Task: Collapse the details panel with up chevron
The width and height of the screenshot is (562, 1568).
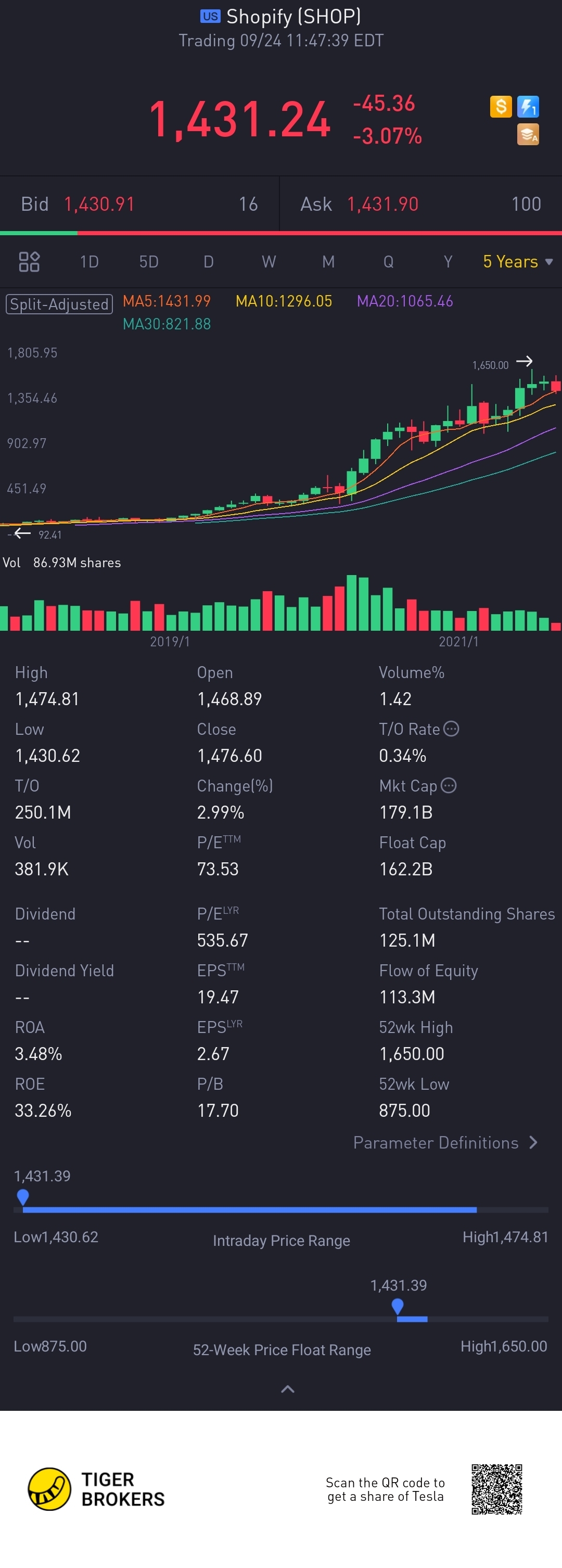Action: (287, 1388)
